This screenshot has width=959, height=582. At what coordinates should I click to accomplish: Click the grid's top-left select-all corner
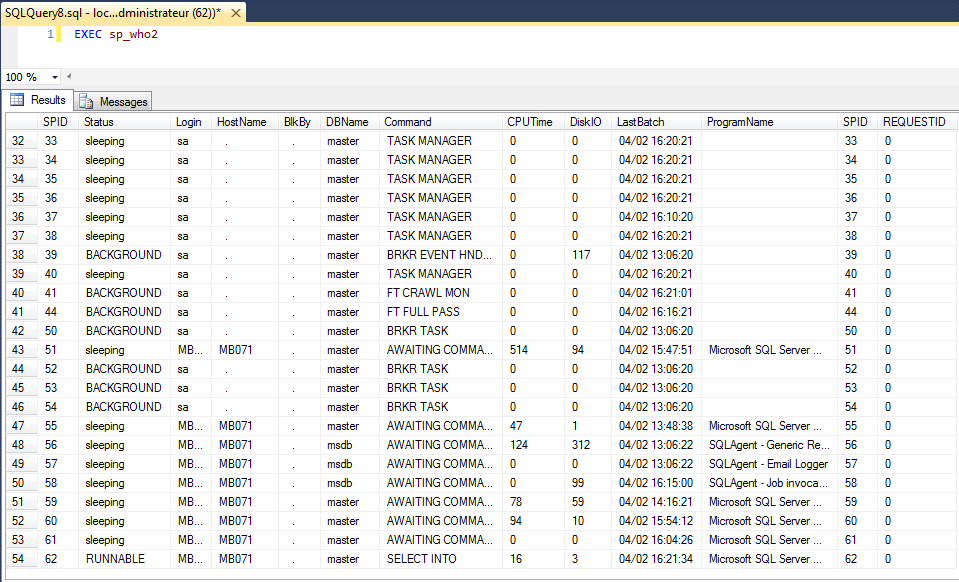point(22,122)
